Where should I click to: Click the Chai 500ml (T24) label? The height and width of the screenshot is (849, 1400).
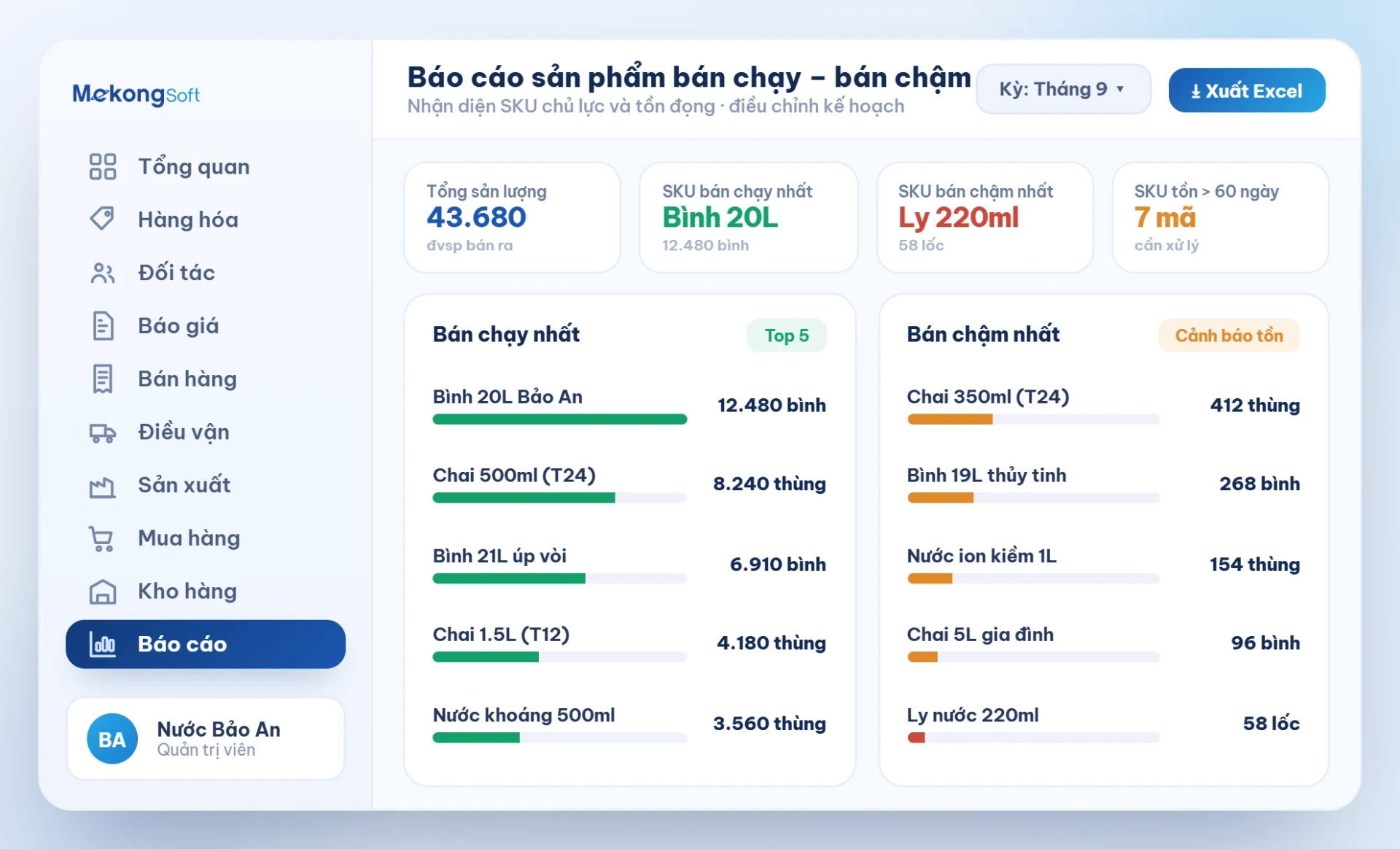click(514, 476)
